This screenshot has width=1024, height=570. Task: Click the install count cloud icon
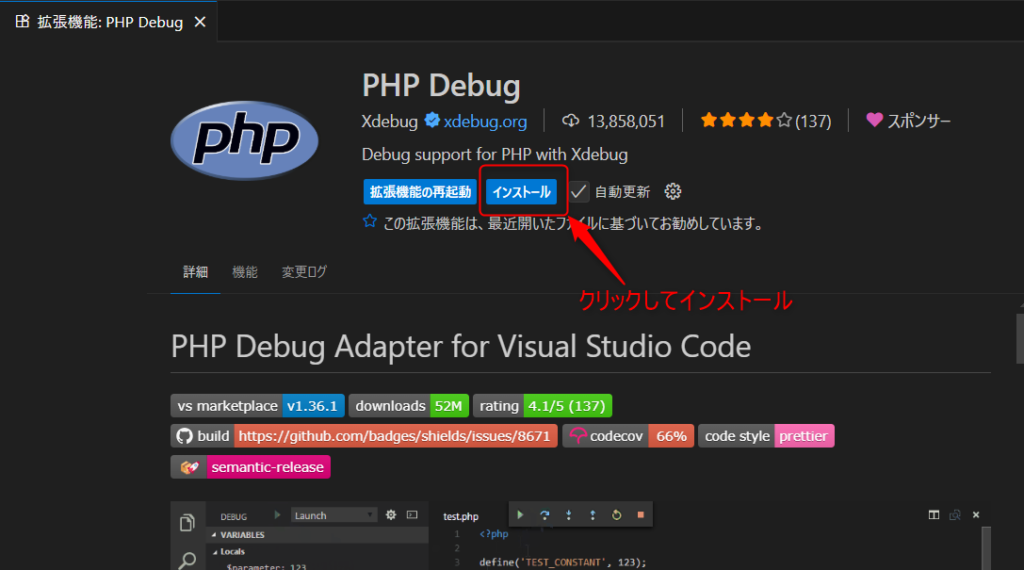coord(570,121)
